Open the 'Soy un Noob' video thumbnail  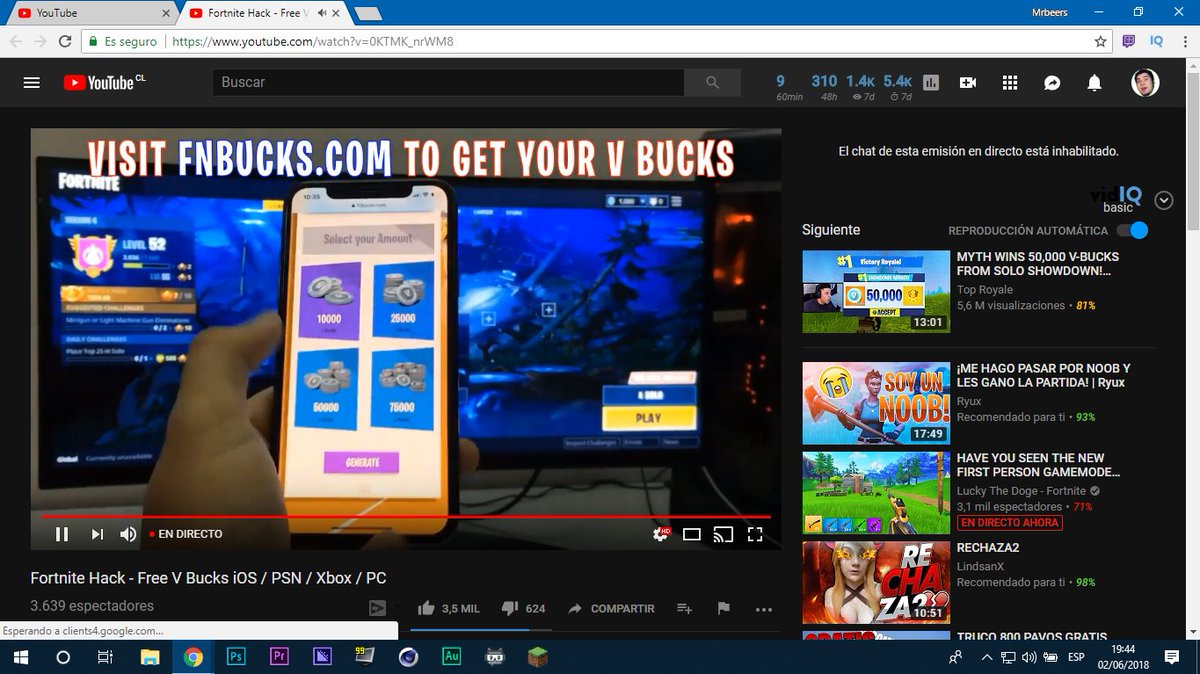point(876,403)
